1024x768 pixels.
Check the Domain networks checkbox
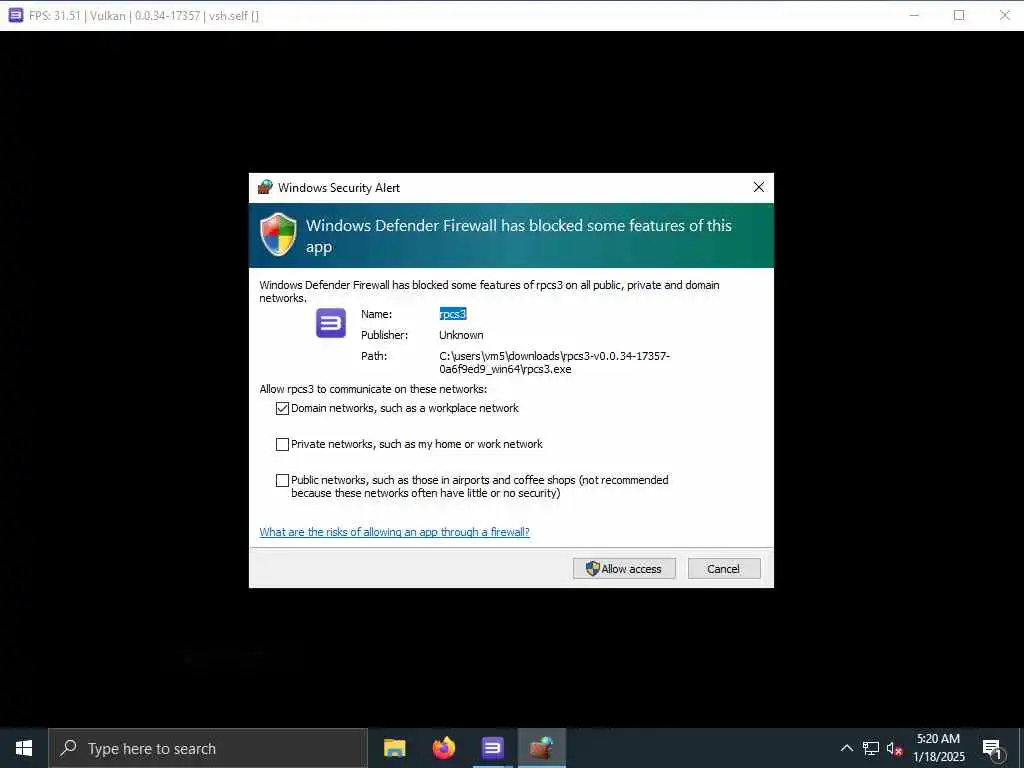(x=282, y=409)
